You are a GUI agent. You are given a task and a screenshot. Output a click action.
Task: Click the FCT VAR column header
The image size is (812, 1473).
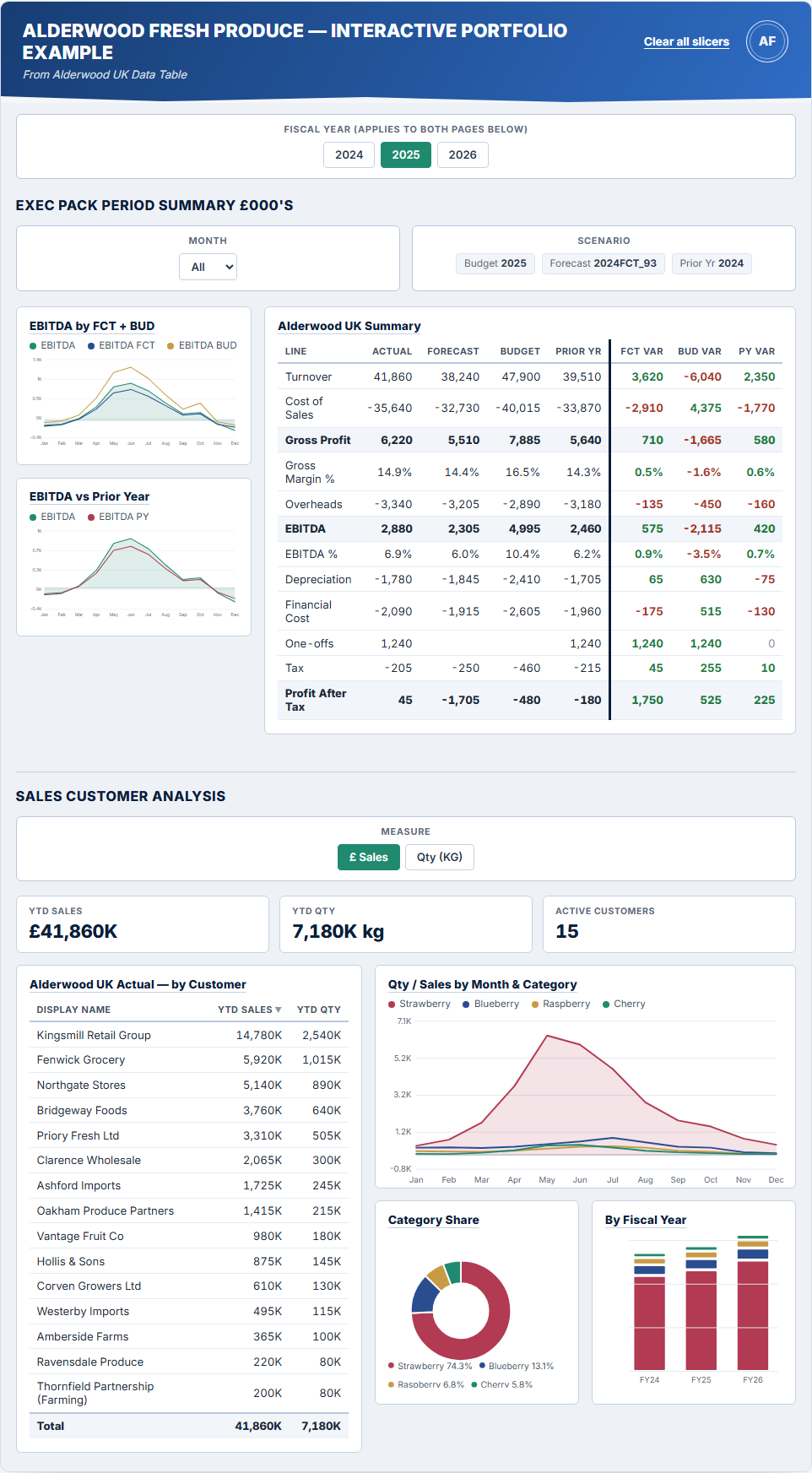[x=641, y=351]
